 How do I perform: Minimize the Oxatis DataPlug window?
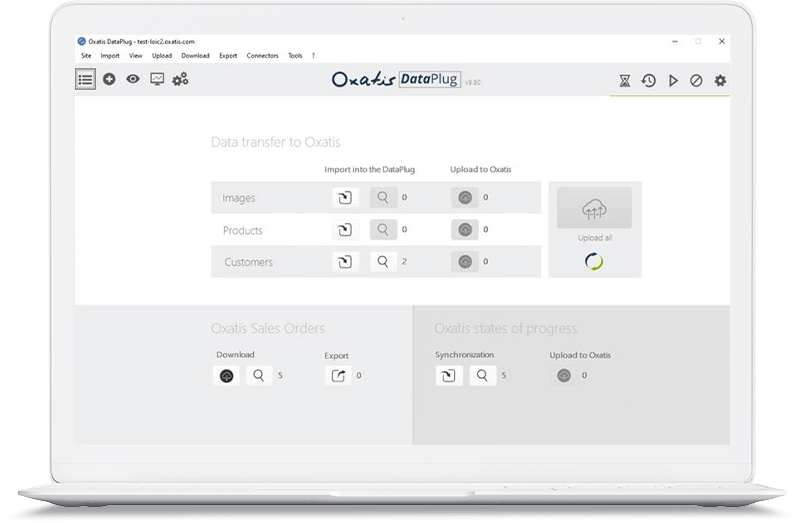(x=674, y=41)
